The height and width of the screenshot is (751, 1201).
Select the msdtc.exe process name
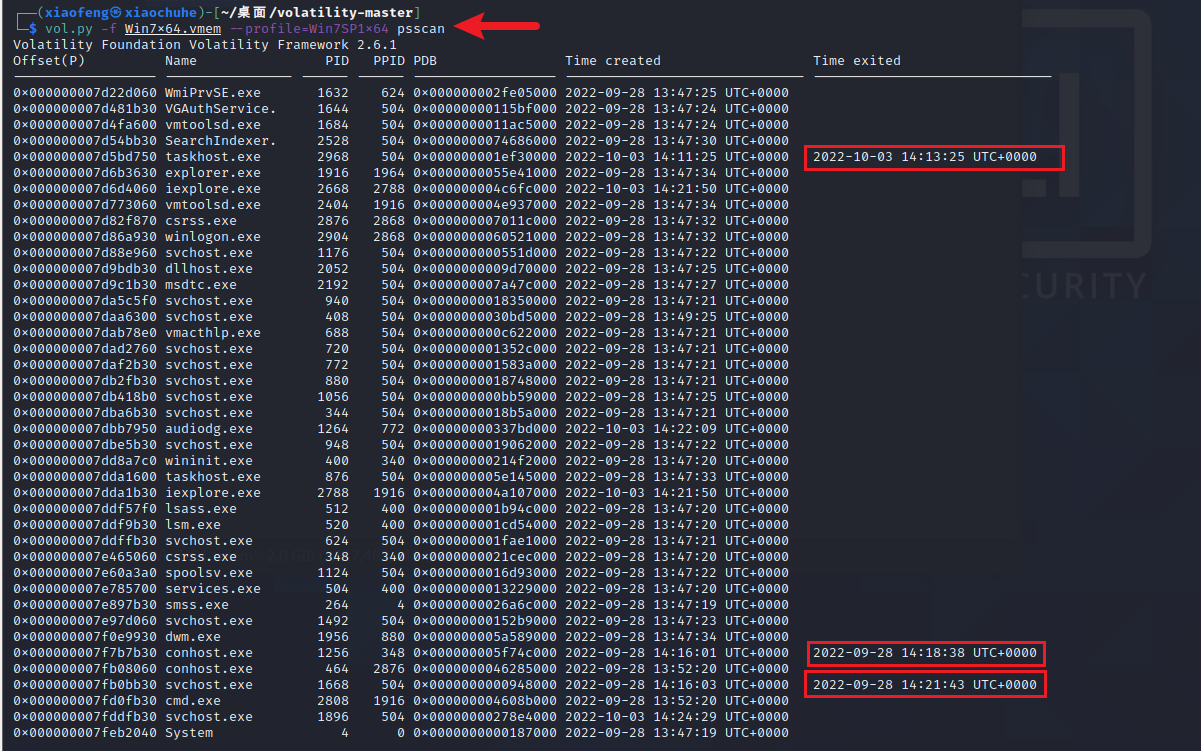(x=201, y=285)
